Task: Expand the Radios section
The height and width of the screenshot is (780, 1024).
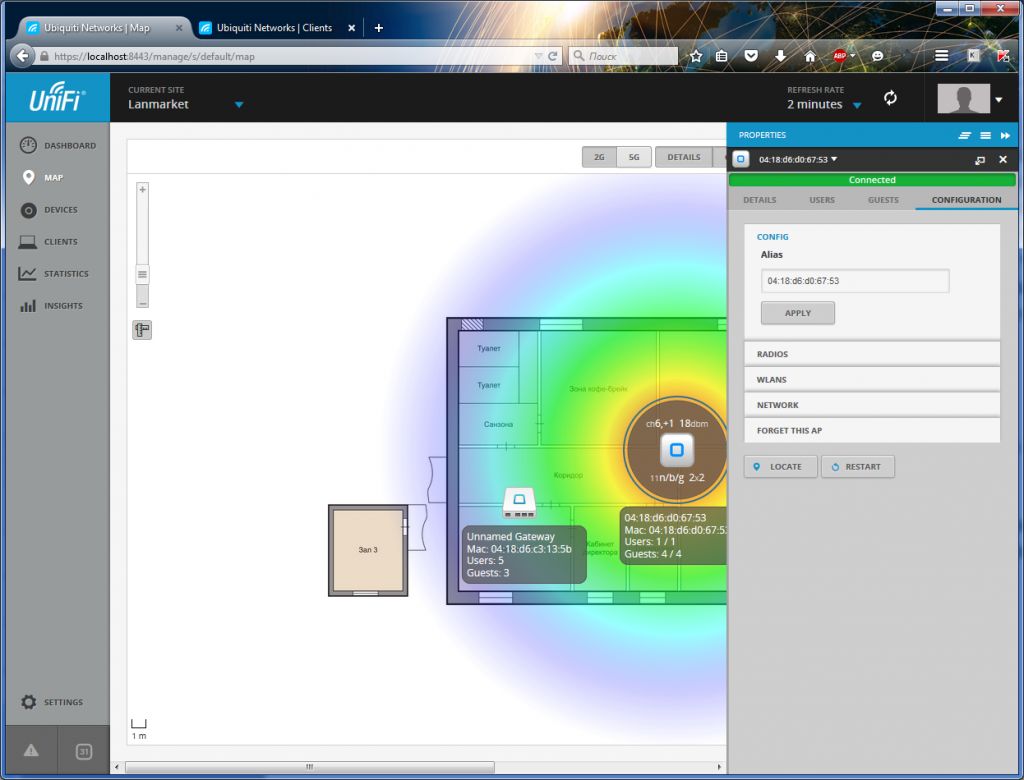Action: point(872,354)
